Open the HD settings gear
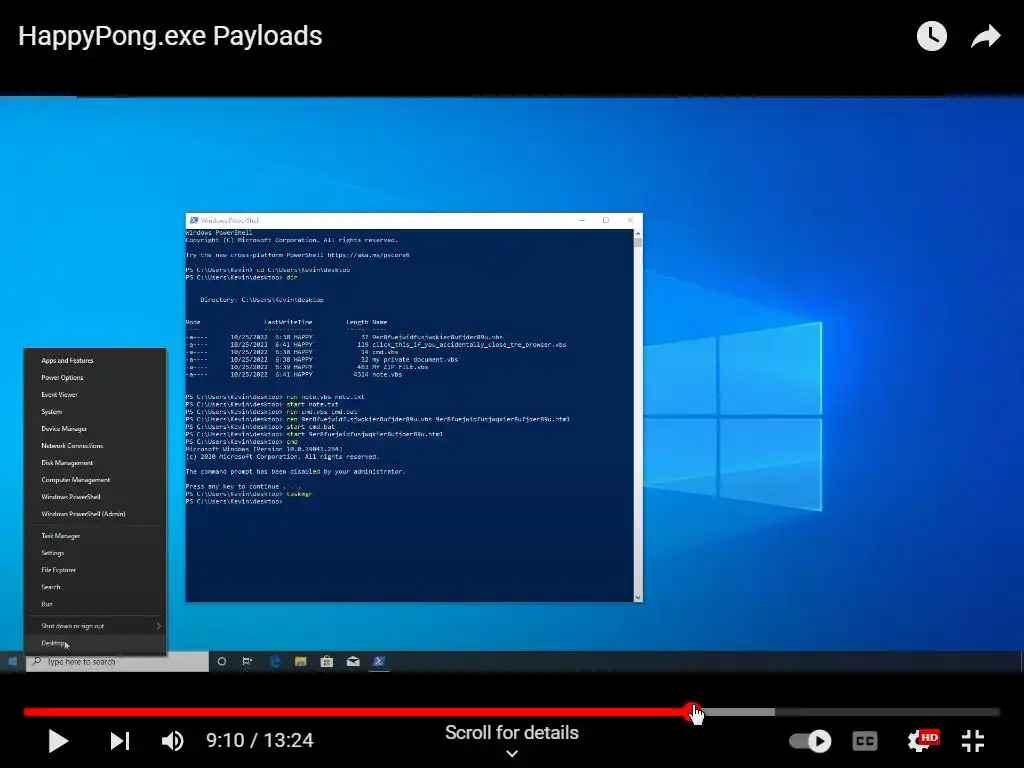 click(922, 740)
